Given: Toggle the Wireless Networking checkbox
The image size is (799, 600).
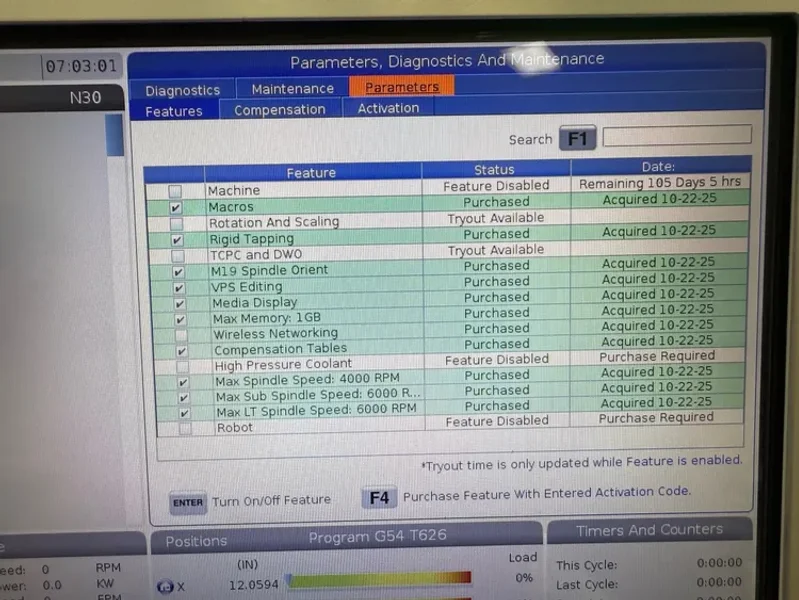Looking at the screenshot, I should pyautogui.click(x=180, y=335).
